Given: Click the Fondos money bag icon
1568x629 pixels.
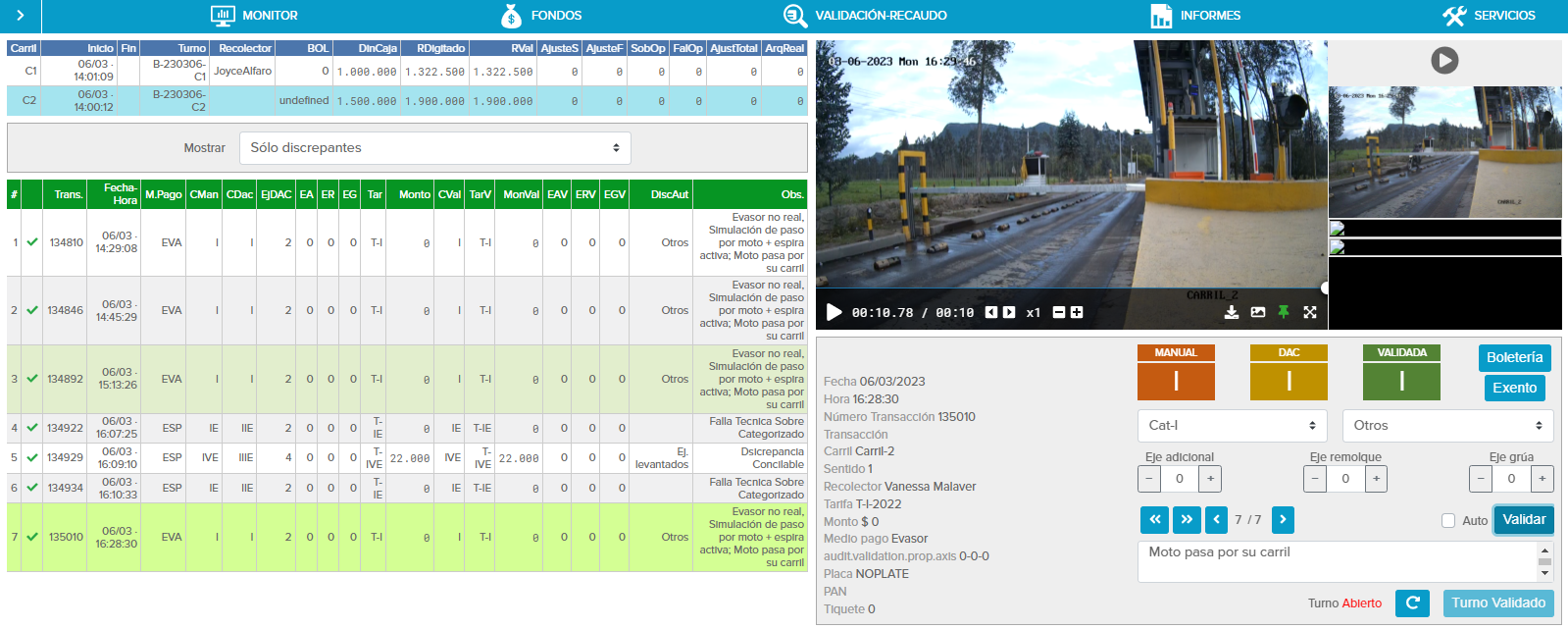Looking at the screenshot, I should coord(511,16).
